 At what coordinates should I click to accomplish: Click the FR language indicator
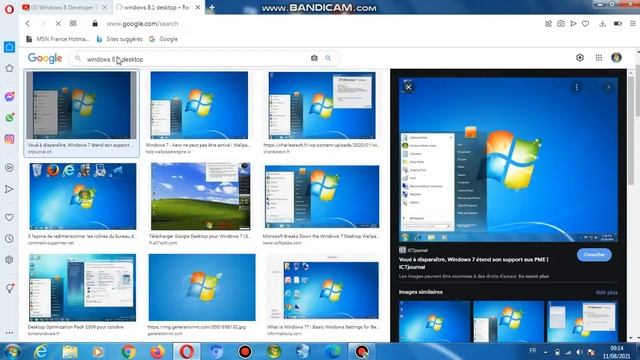pos(533,351)
